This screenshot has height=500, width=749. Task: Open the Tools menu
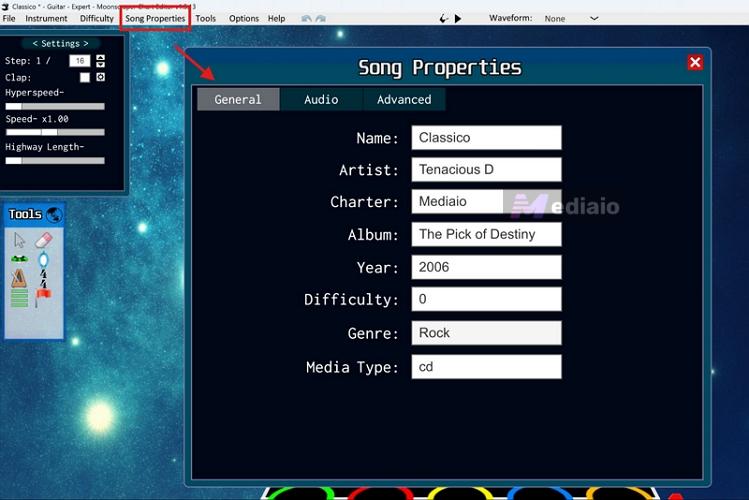tap(205, 19)
